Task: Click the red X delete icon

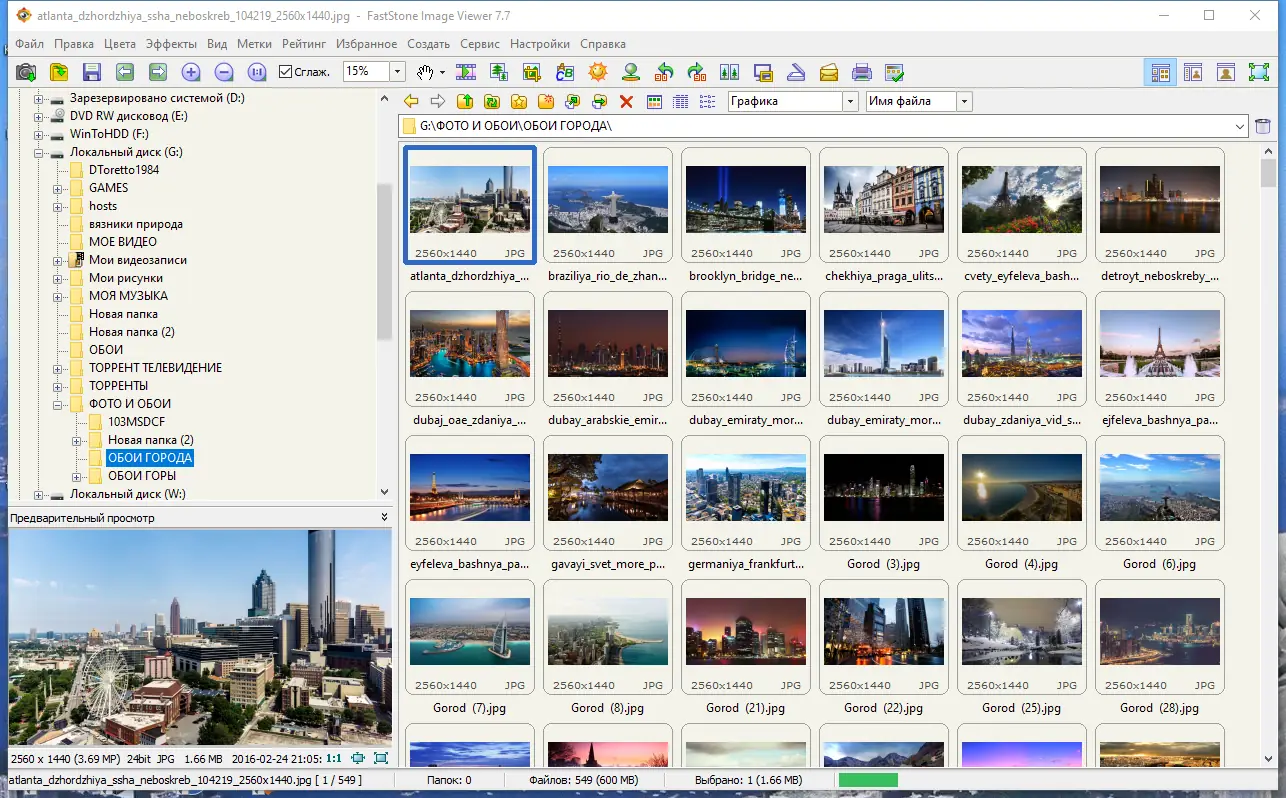Action: (627, 101)
